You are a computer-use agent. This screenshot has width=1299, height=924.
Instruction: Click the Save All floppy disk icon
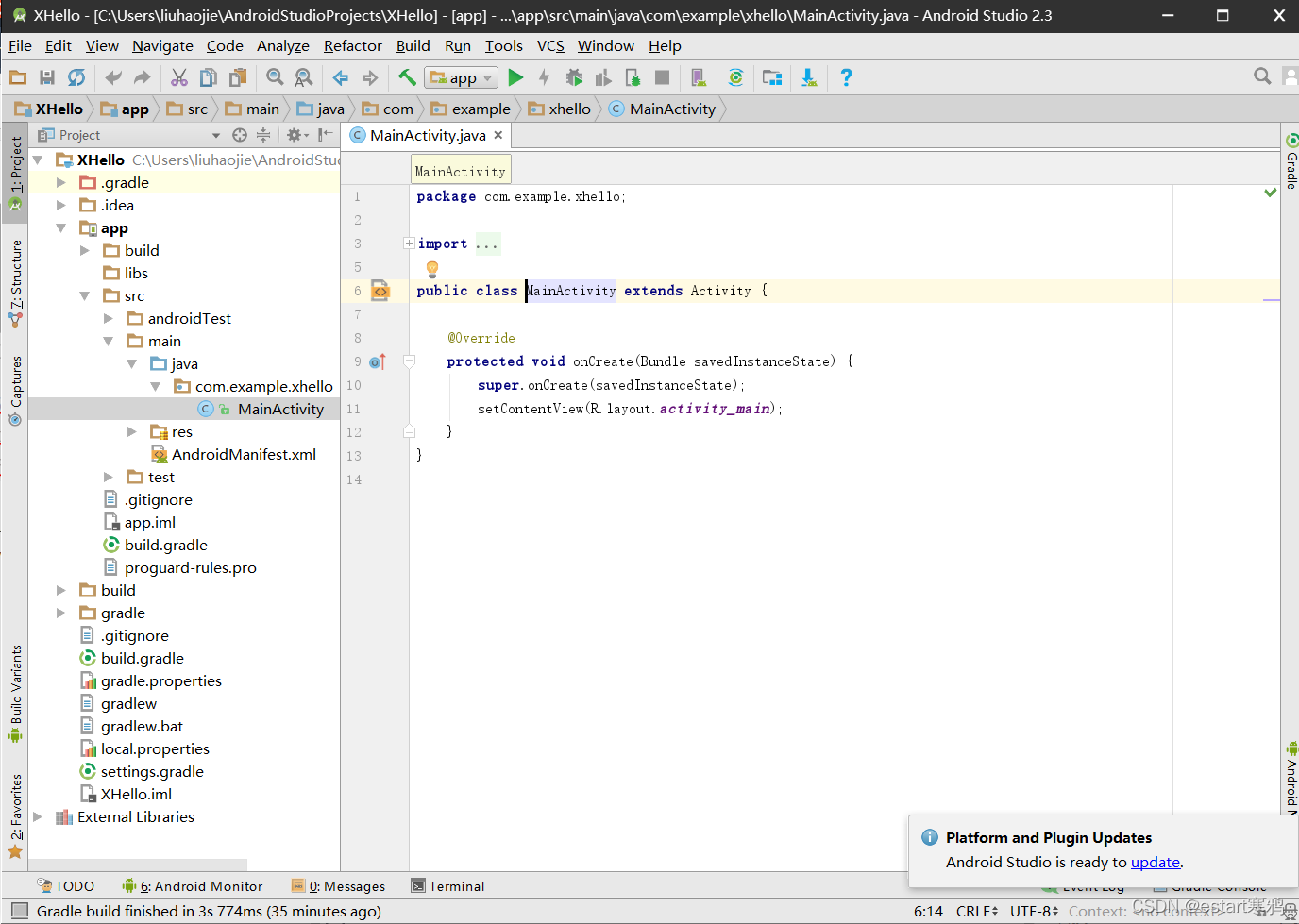[47, 78]
